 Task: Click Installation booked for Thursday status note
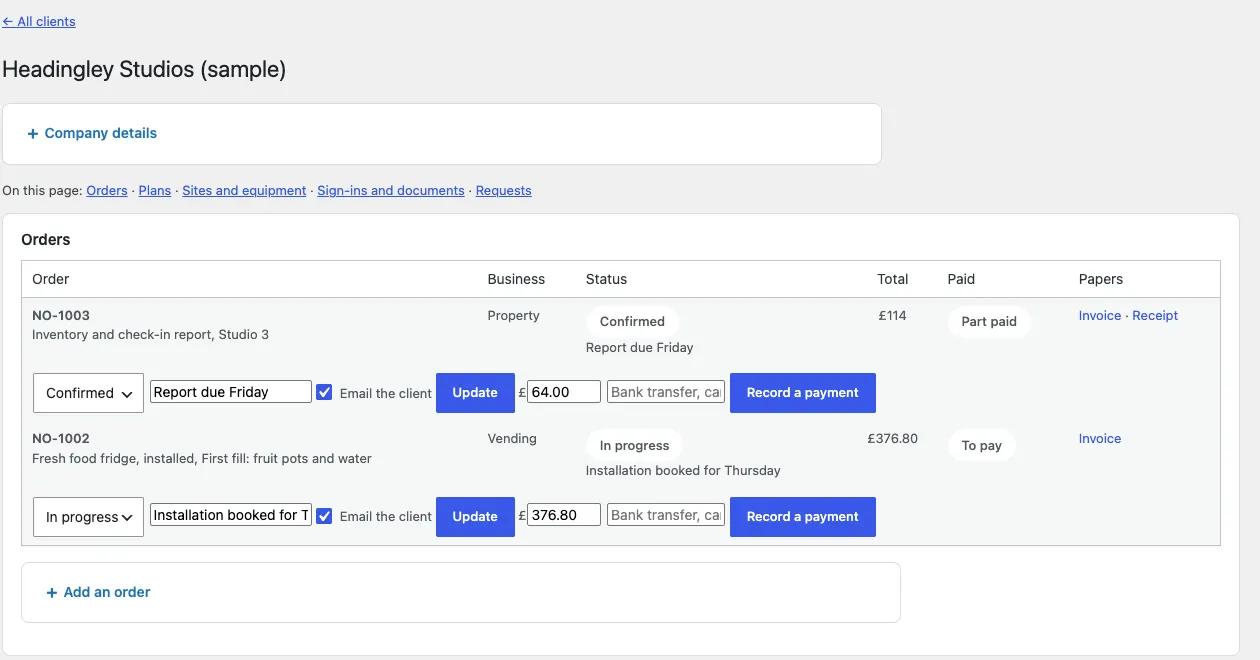[683, 470]
